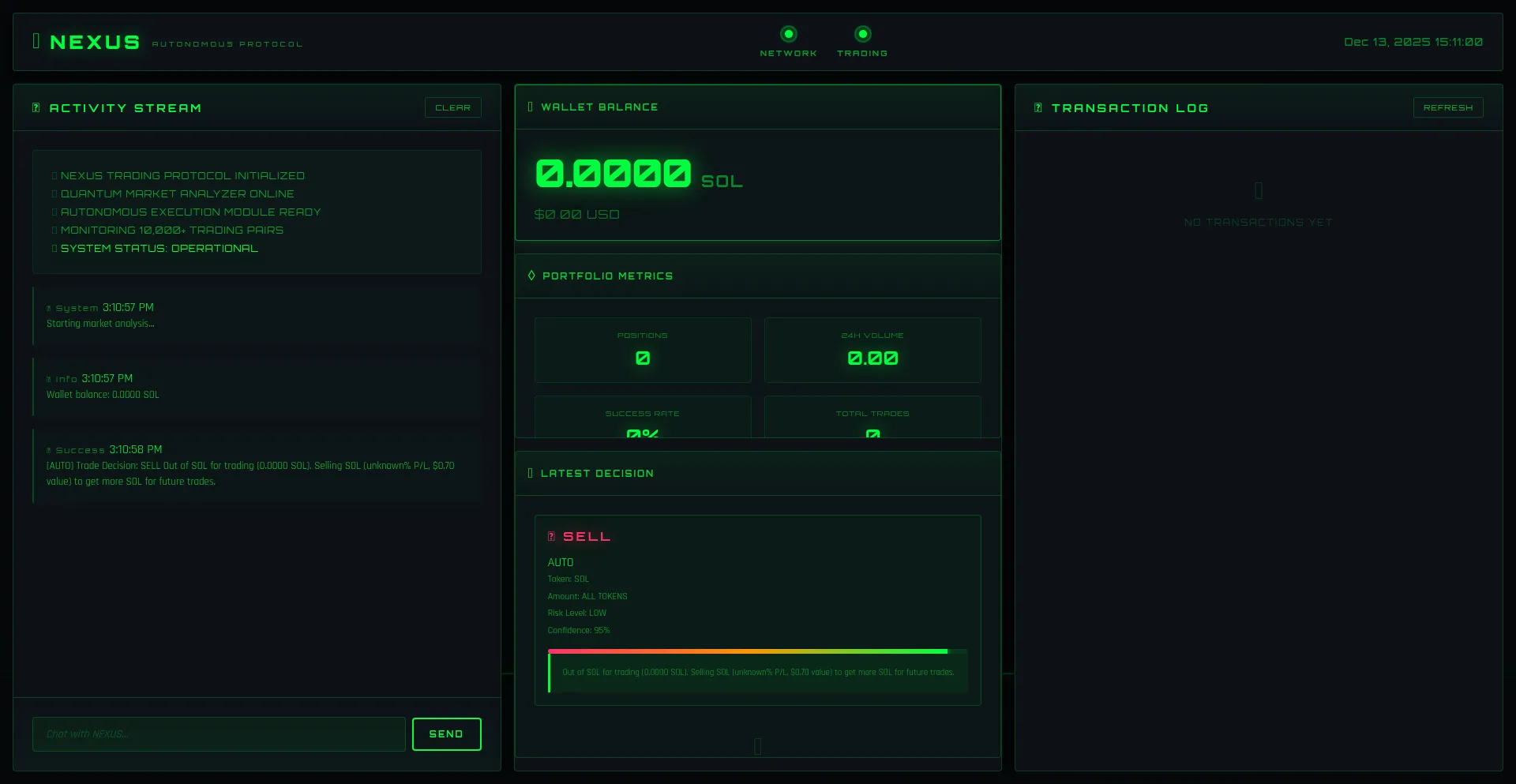Click the red SELL decision icon
This screenshot has width=1516, height=784.
tap(552, 537)
